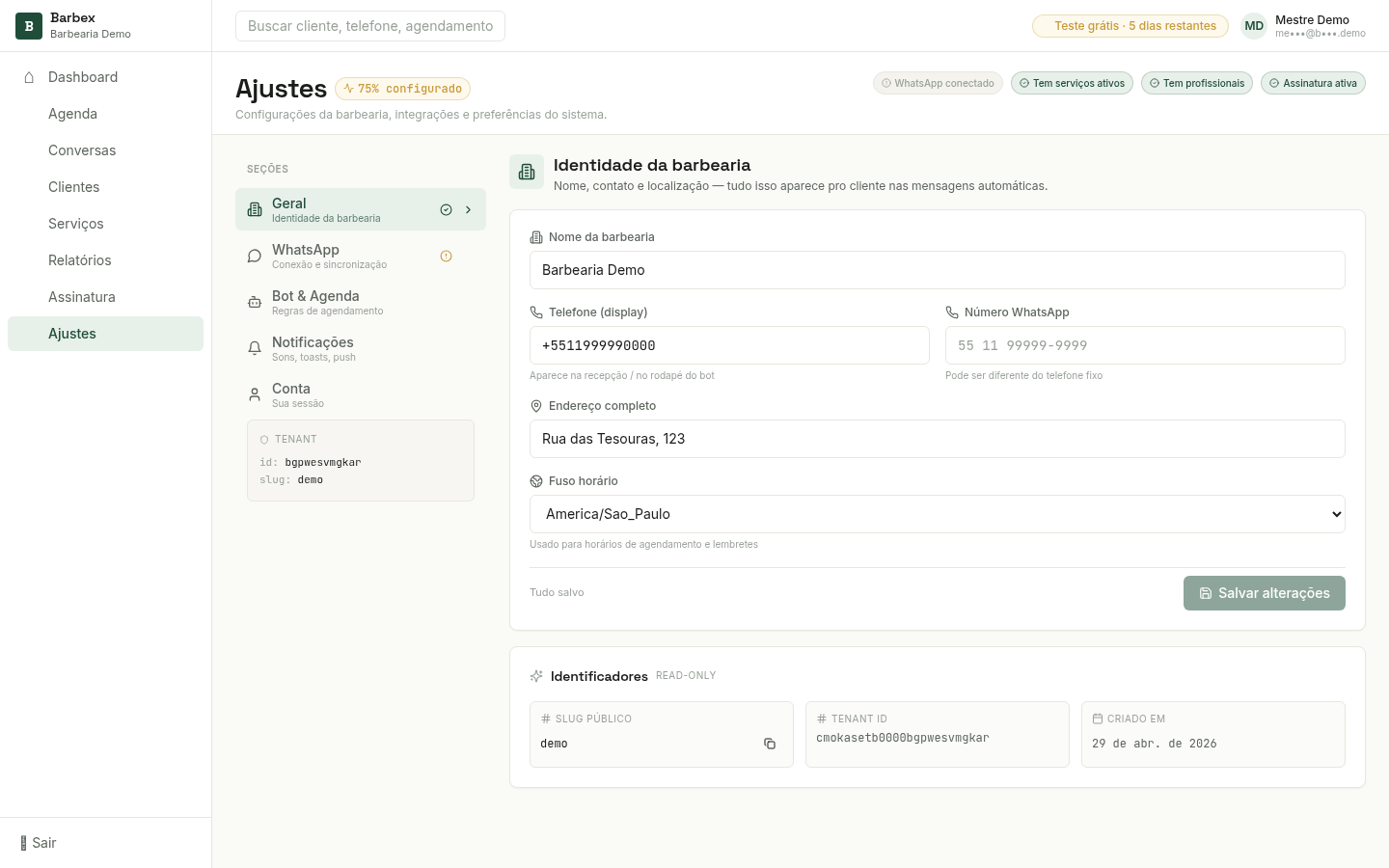The image size is (1389, 868).
Task: Click the globe icon next to Fuso horário
Action: 536,481
